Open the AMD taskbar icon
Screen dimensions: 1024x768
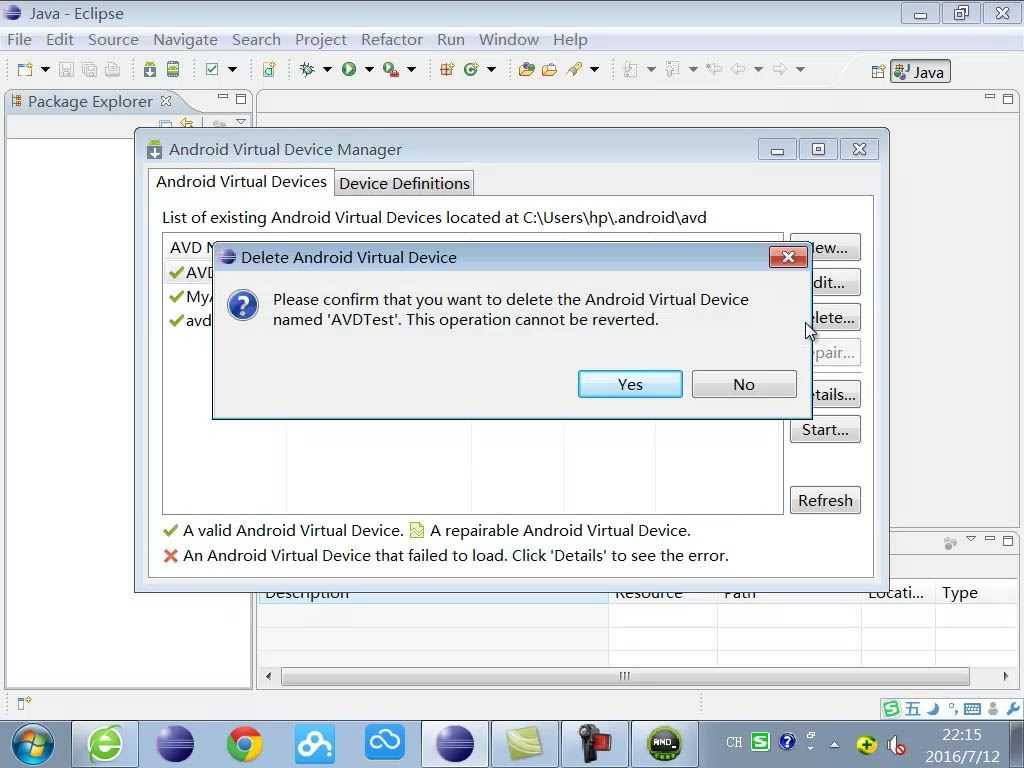click(664, 744)
